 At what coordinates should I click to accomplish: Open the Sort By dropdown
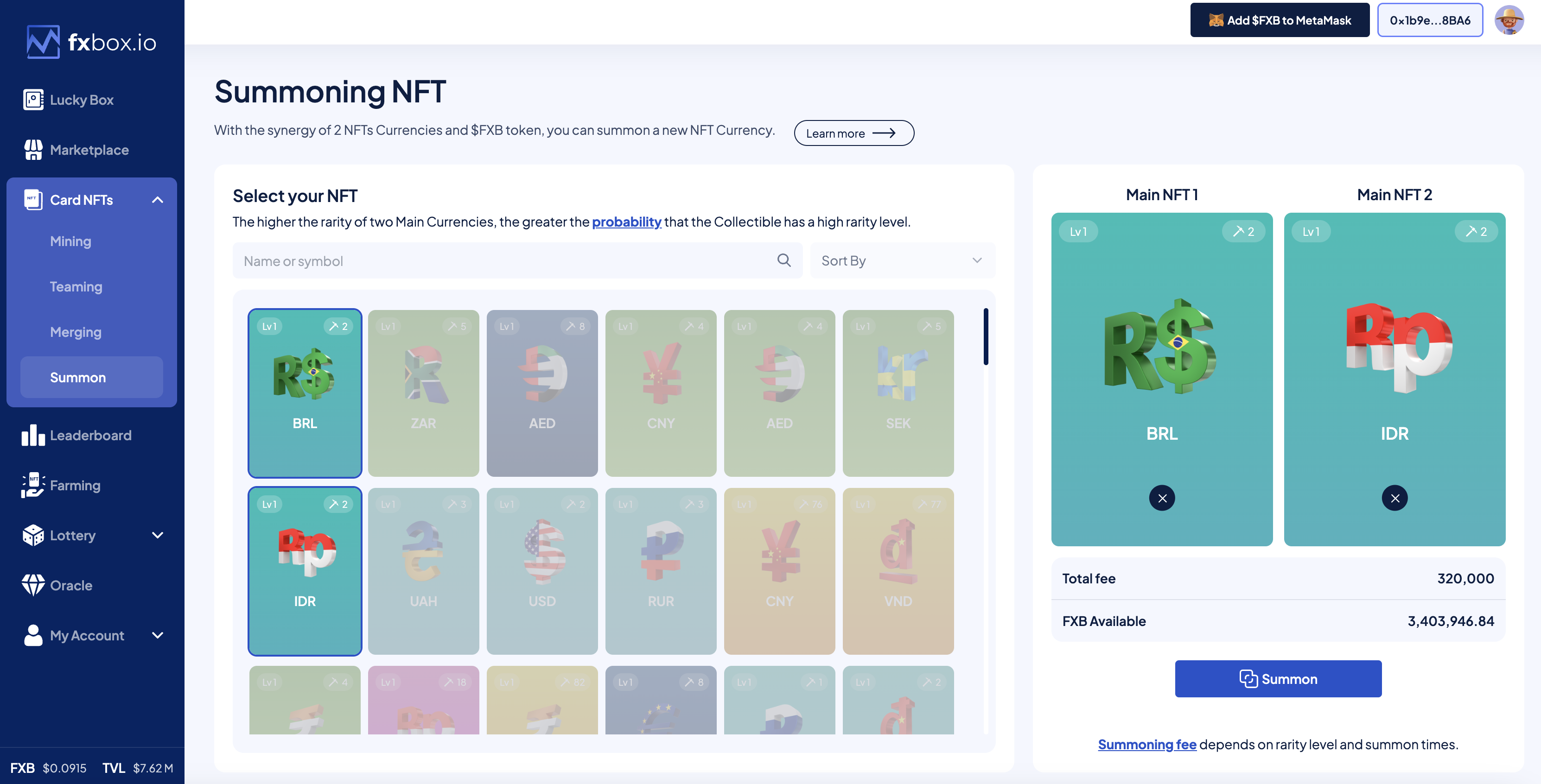(900, 260)
